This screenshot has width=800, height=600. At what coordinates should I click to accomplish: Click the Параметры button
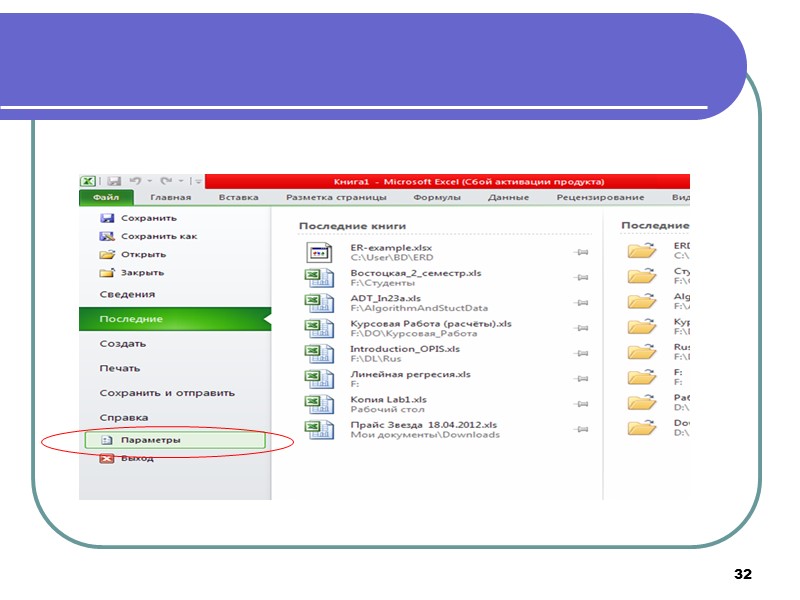coord(175,440)
